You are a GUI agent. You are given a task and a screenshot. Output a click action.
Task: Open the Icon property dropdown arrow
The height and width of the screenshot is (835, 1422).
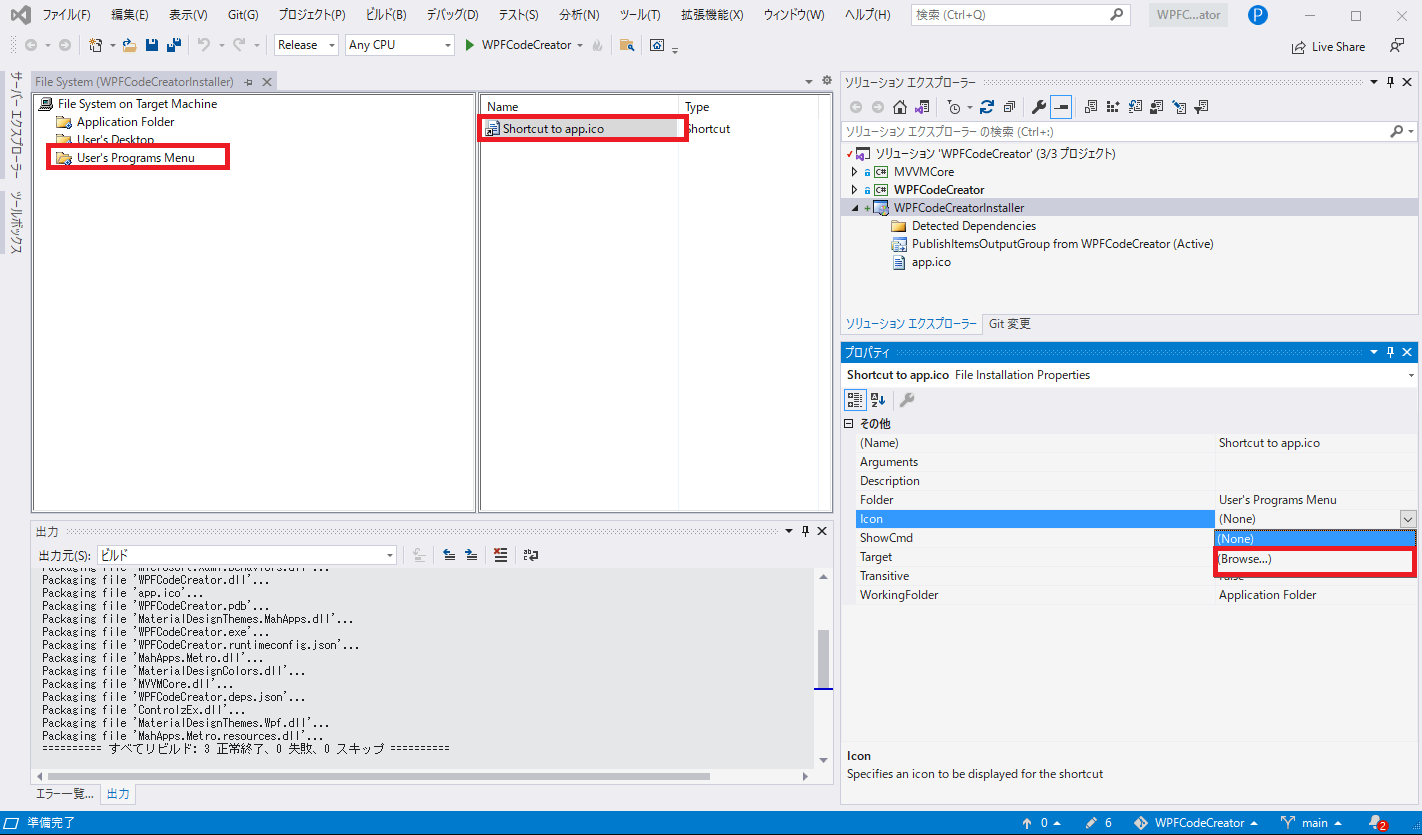tap(1408, 518)
